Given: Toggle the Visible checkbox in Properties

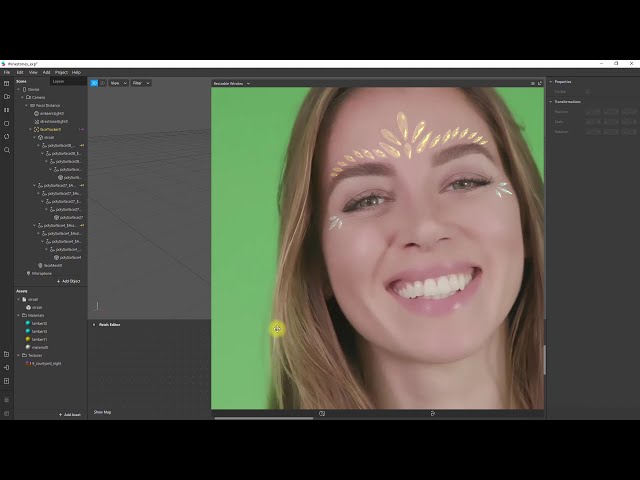Looking at the screenshot, I should 587,92.
